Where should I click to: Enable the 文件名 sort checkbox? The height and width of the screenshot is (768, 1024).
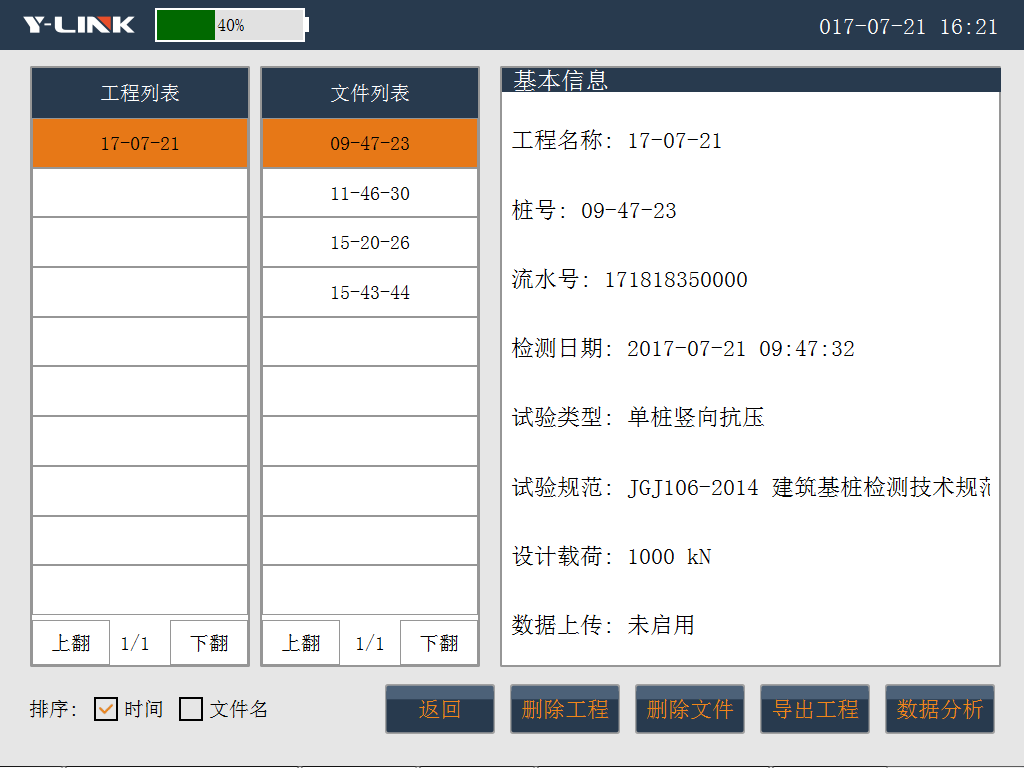[x=191, y=709]
